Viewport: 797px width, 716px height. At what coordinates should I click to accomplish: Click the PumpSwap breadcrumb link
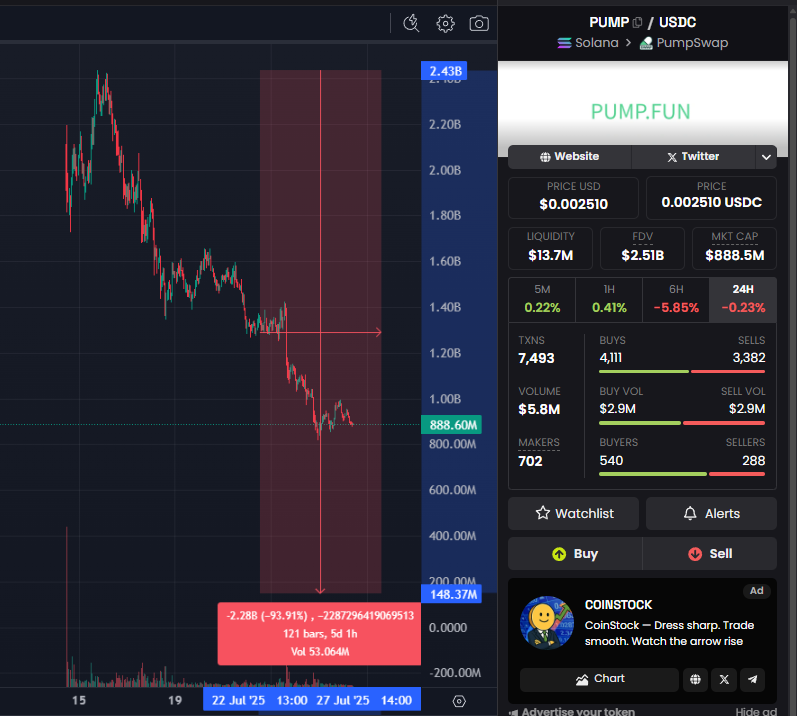(x=684, y=43)
